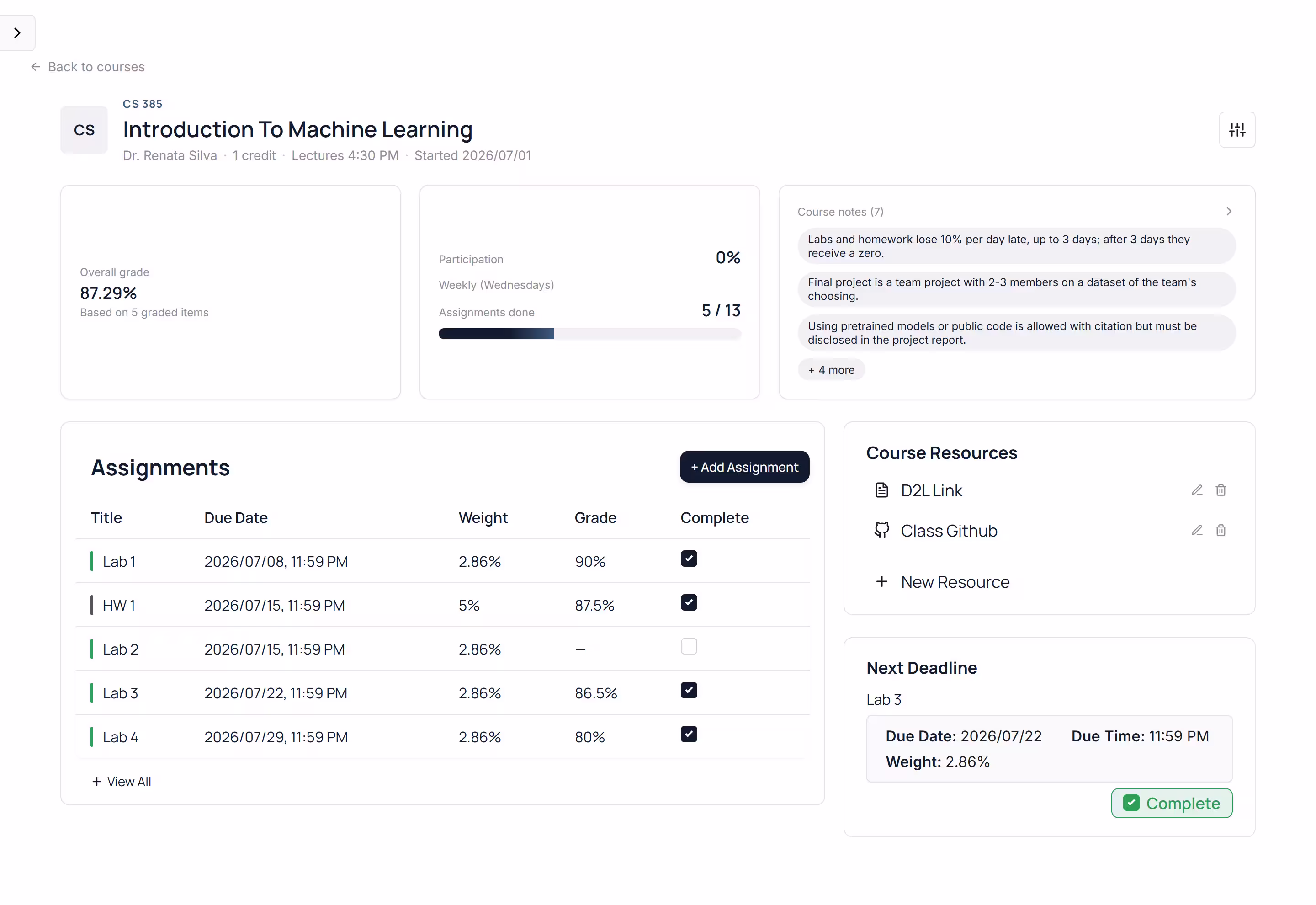Sort by the Weight column header
Viewport: 1316px width, 905px height.
tap(483, 518)
